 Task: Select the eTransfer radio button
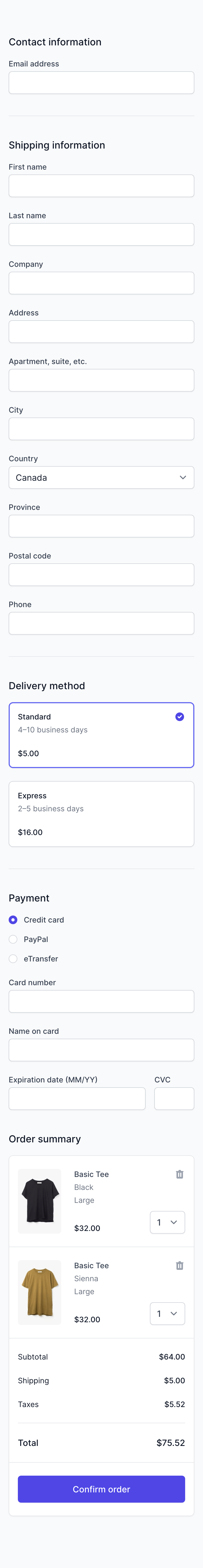(x=13, y=958)
